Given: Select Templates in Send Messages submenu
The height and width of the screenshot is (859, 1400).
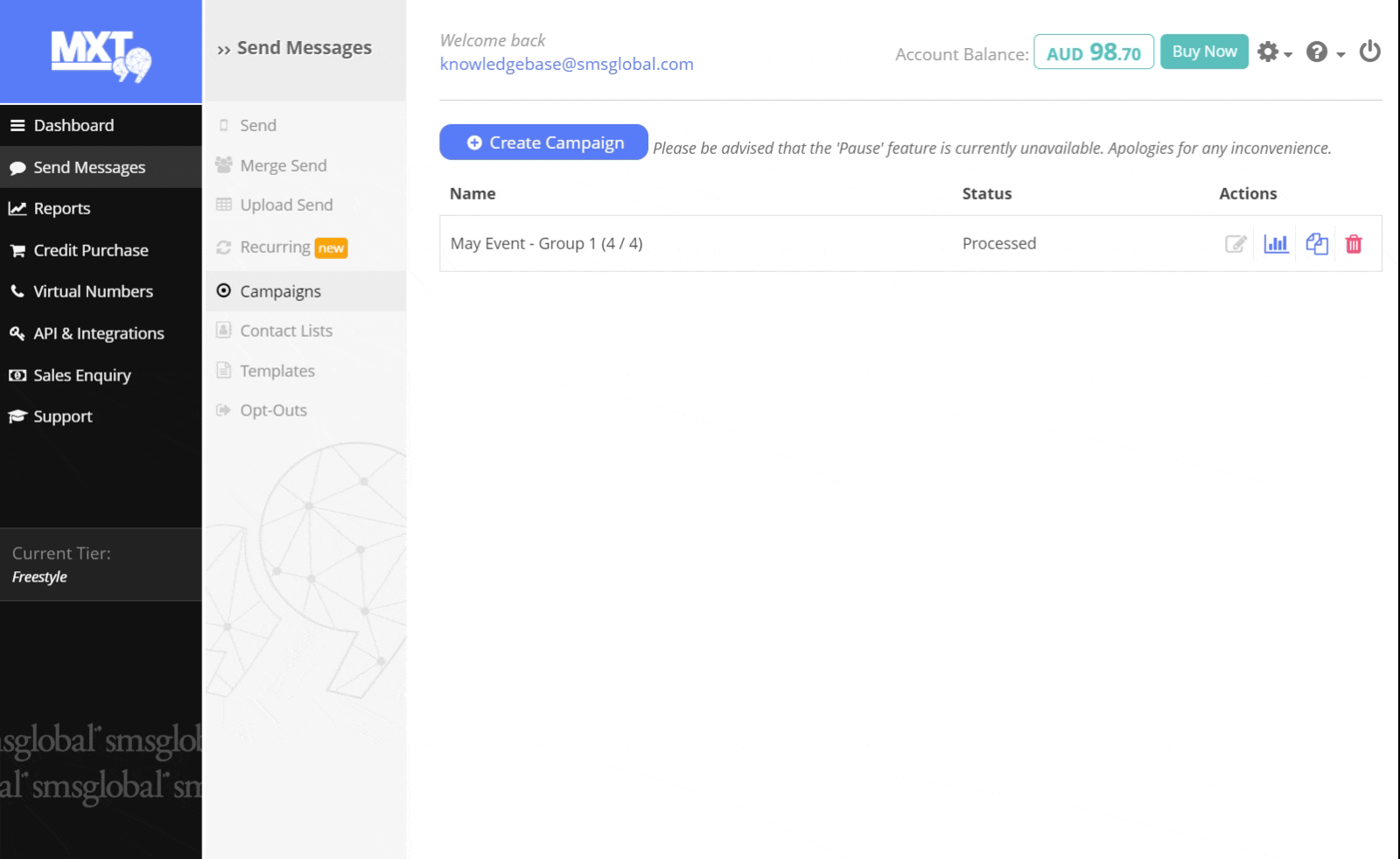Looking at the screenshot, I should (x=277, y=371).
